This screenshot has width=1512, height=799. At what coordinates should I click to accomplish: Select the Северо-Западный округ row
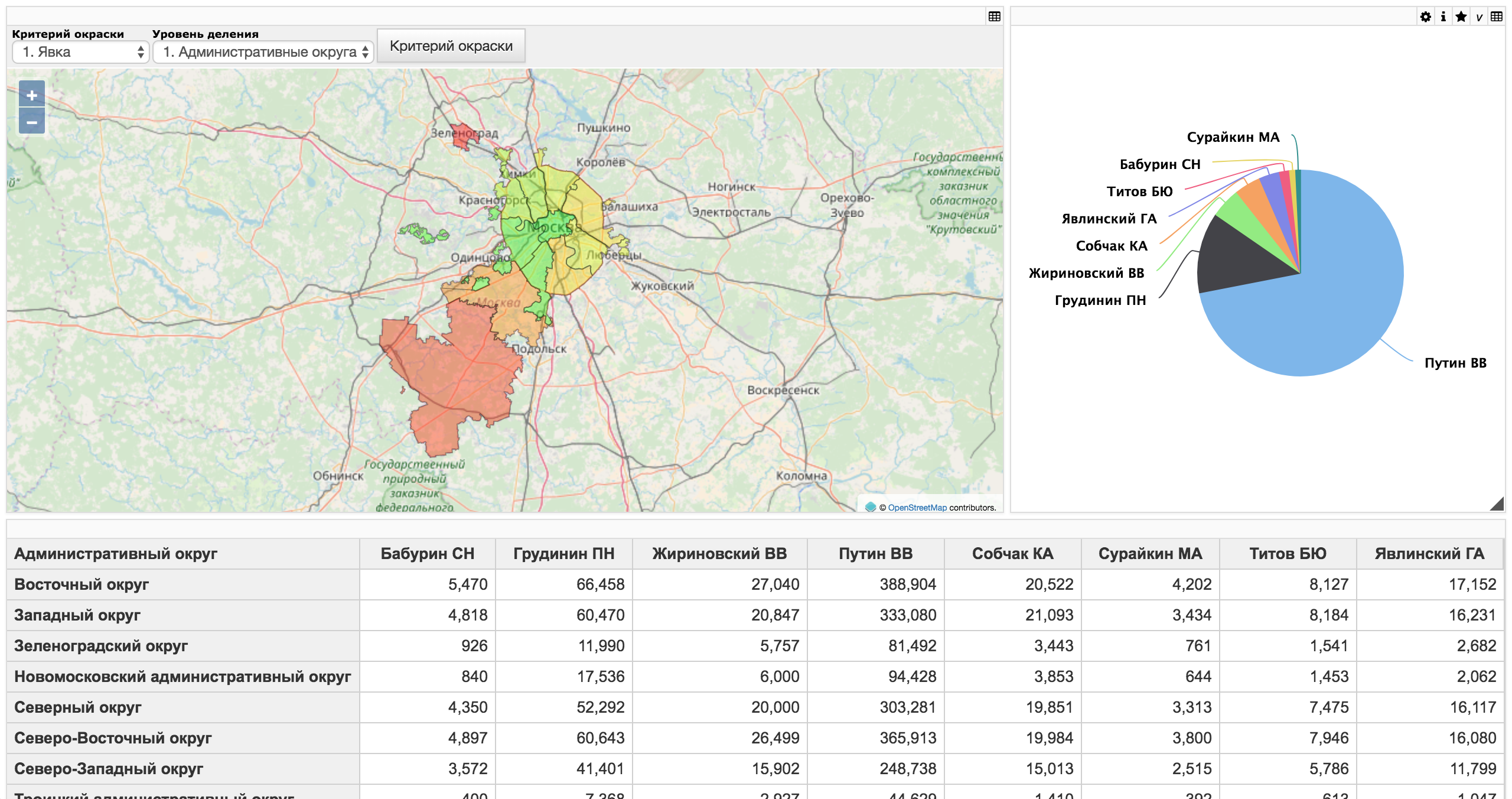[x=755, y=769]
